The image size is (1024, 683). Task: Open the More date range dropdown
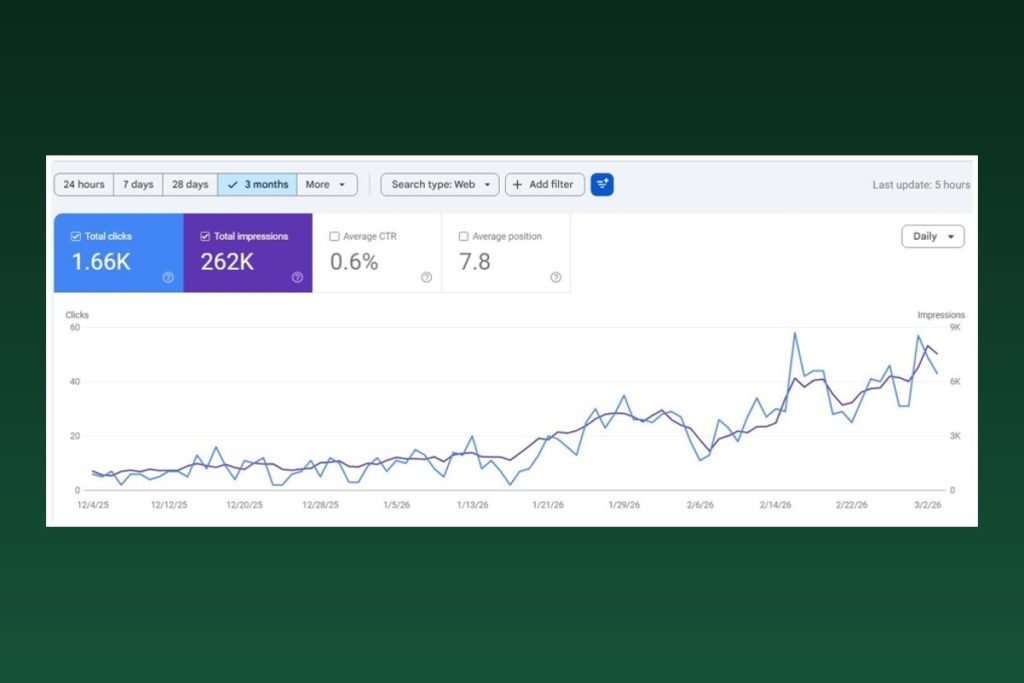(x=327, y=184)
